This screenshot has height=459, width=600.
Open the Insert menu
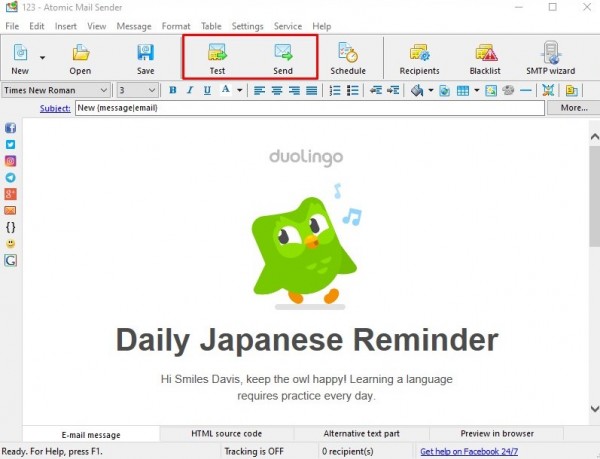point(66,26)
